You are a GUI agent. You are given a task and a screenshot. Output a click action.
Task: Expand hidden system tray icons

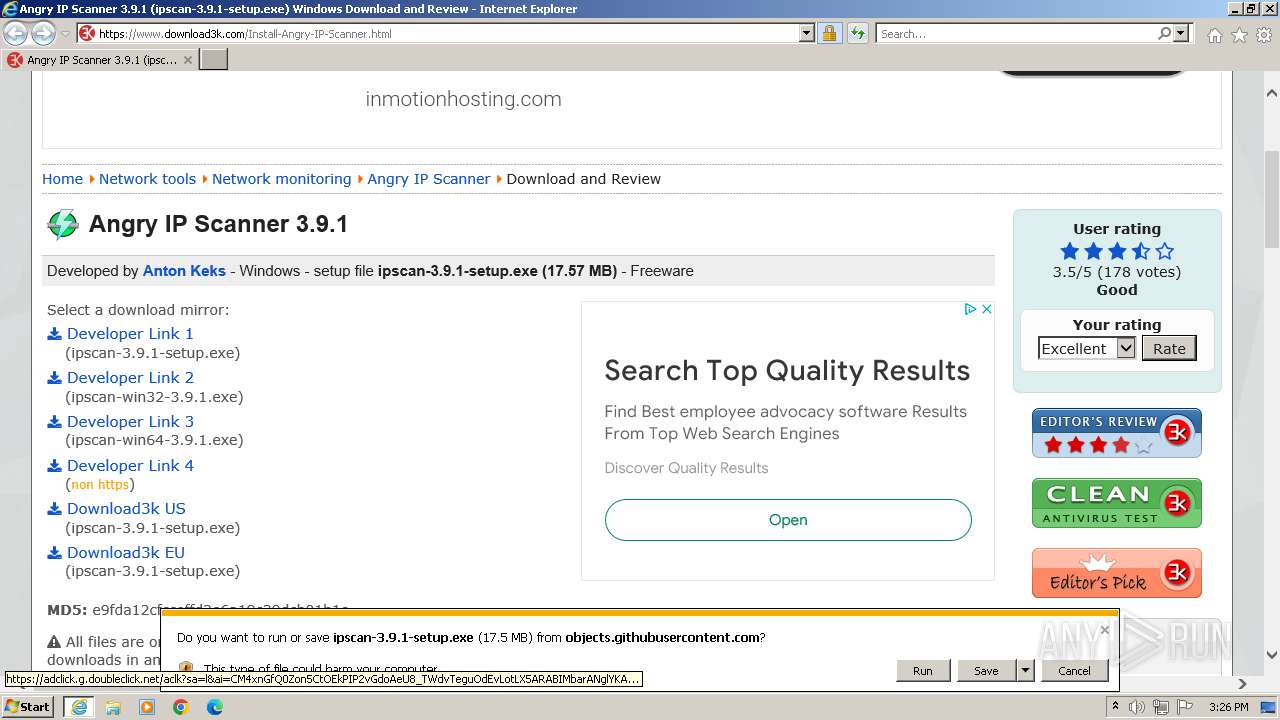pos(1115,707)
